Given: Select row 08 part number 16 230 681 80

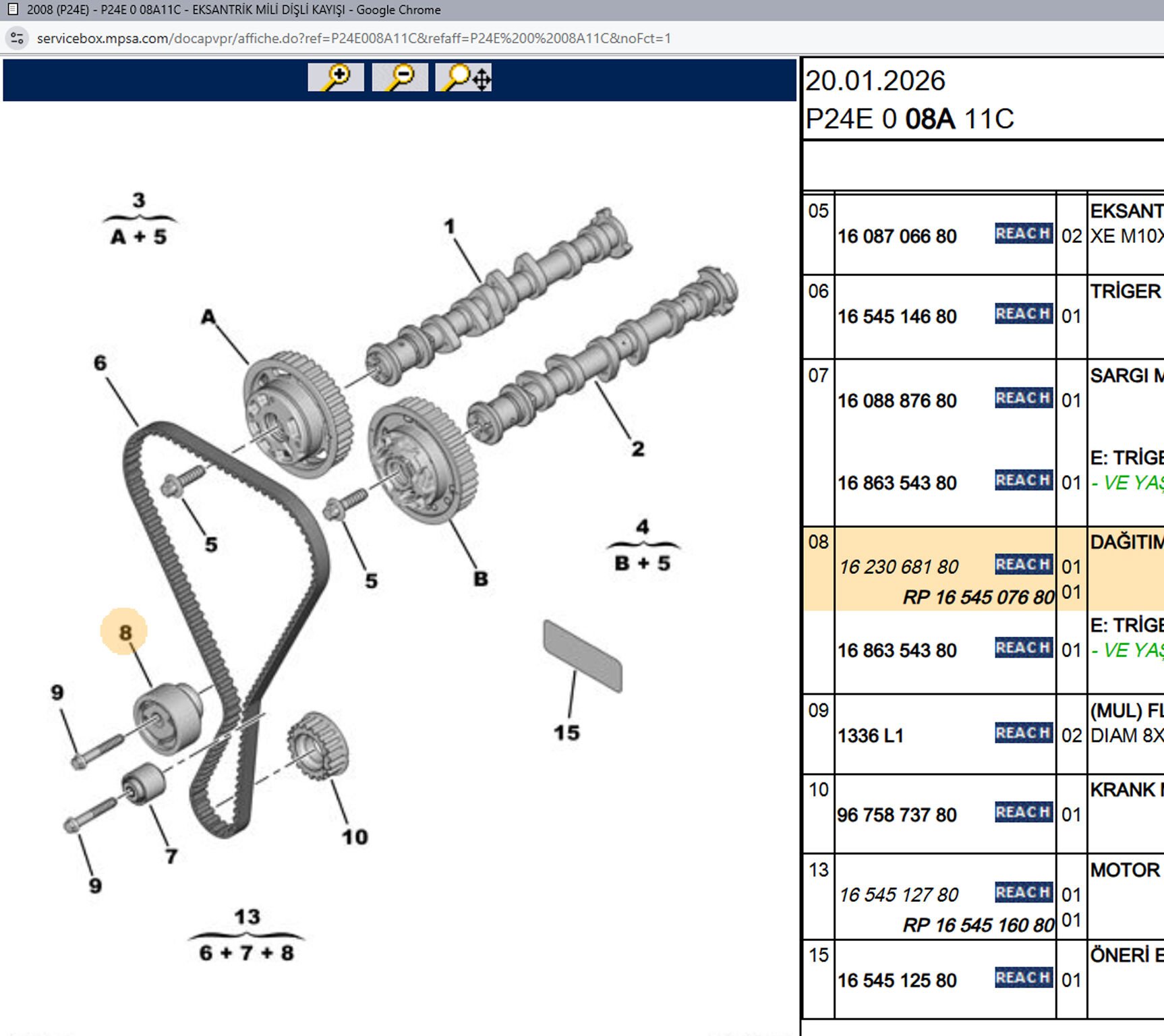Looking at the screenshot, I should coord(898,567).
